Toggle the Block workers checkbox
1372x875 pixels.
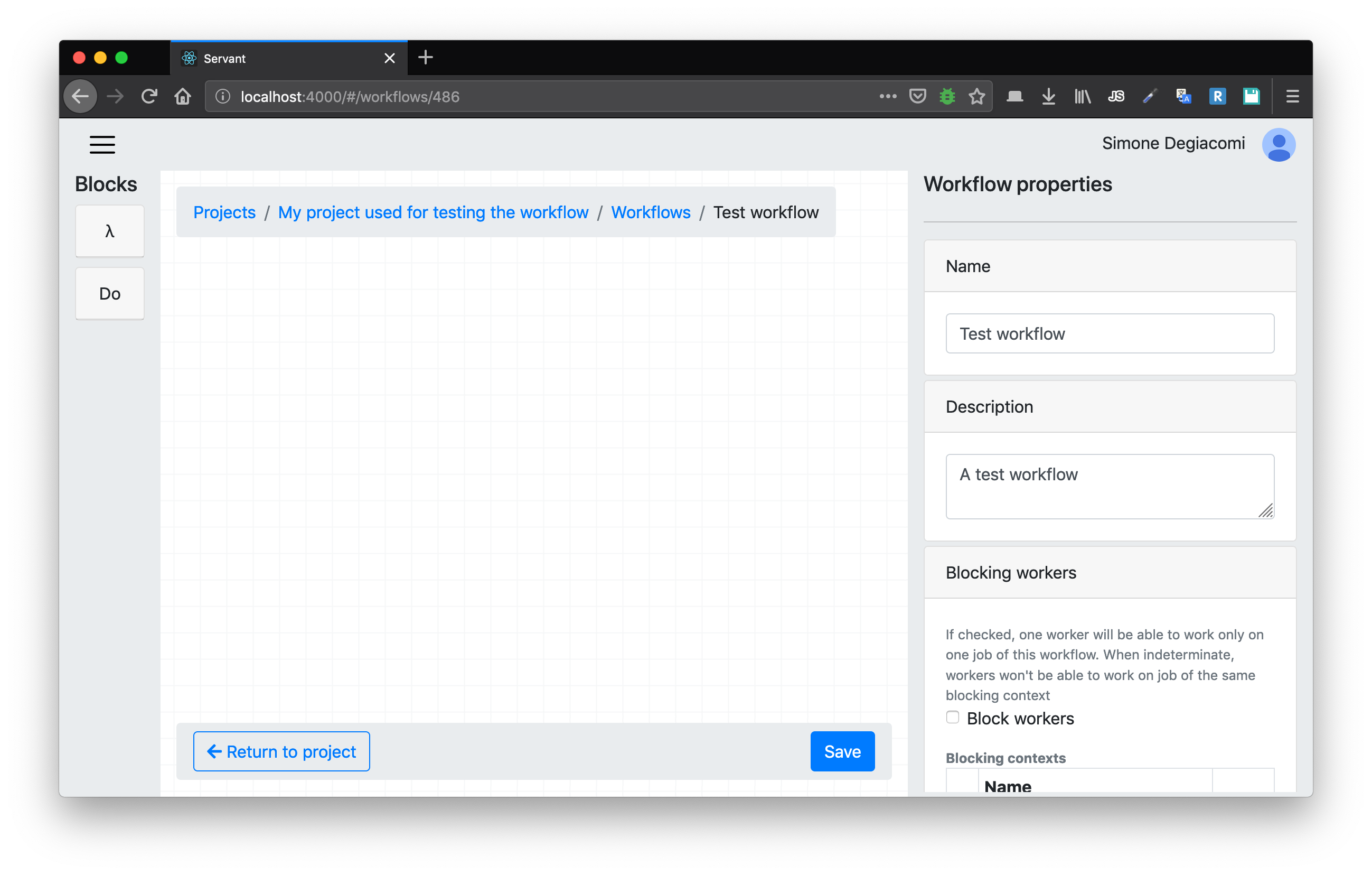(x=952, y=717)
